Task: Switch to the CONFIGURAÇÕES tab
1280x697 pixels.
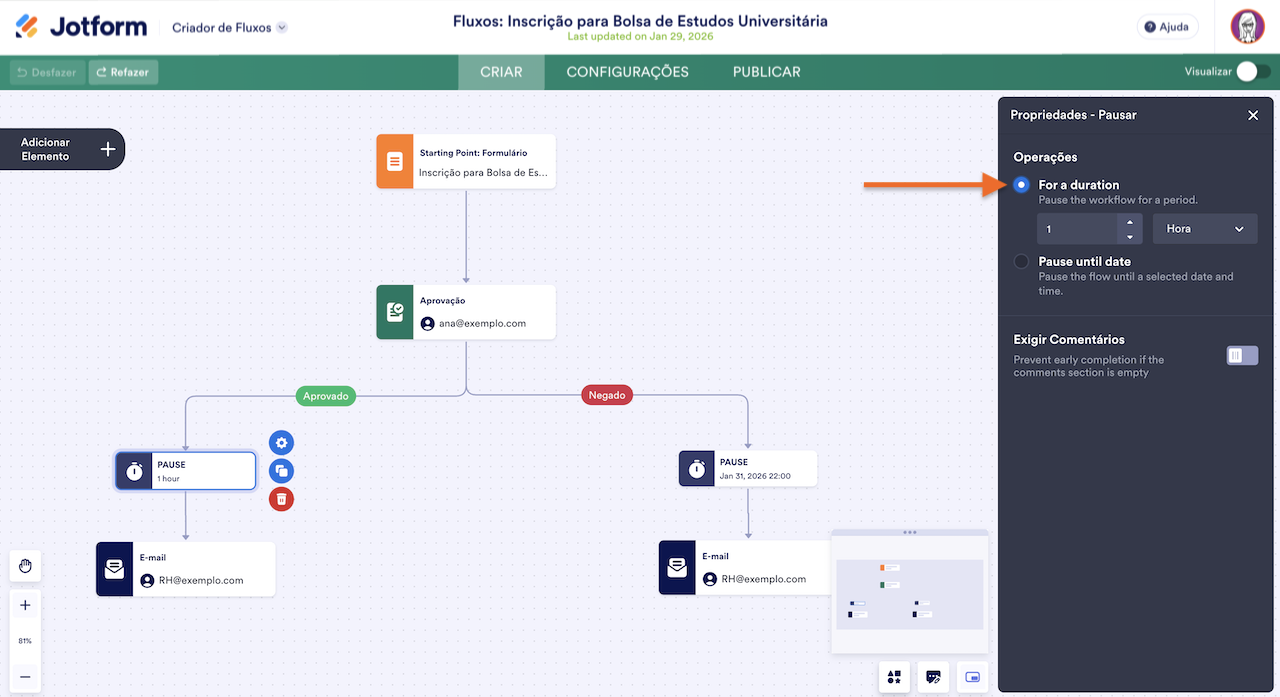Action: [x=627, y=72]
